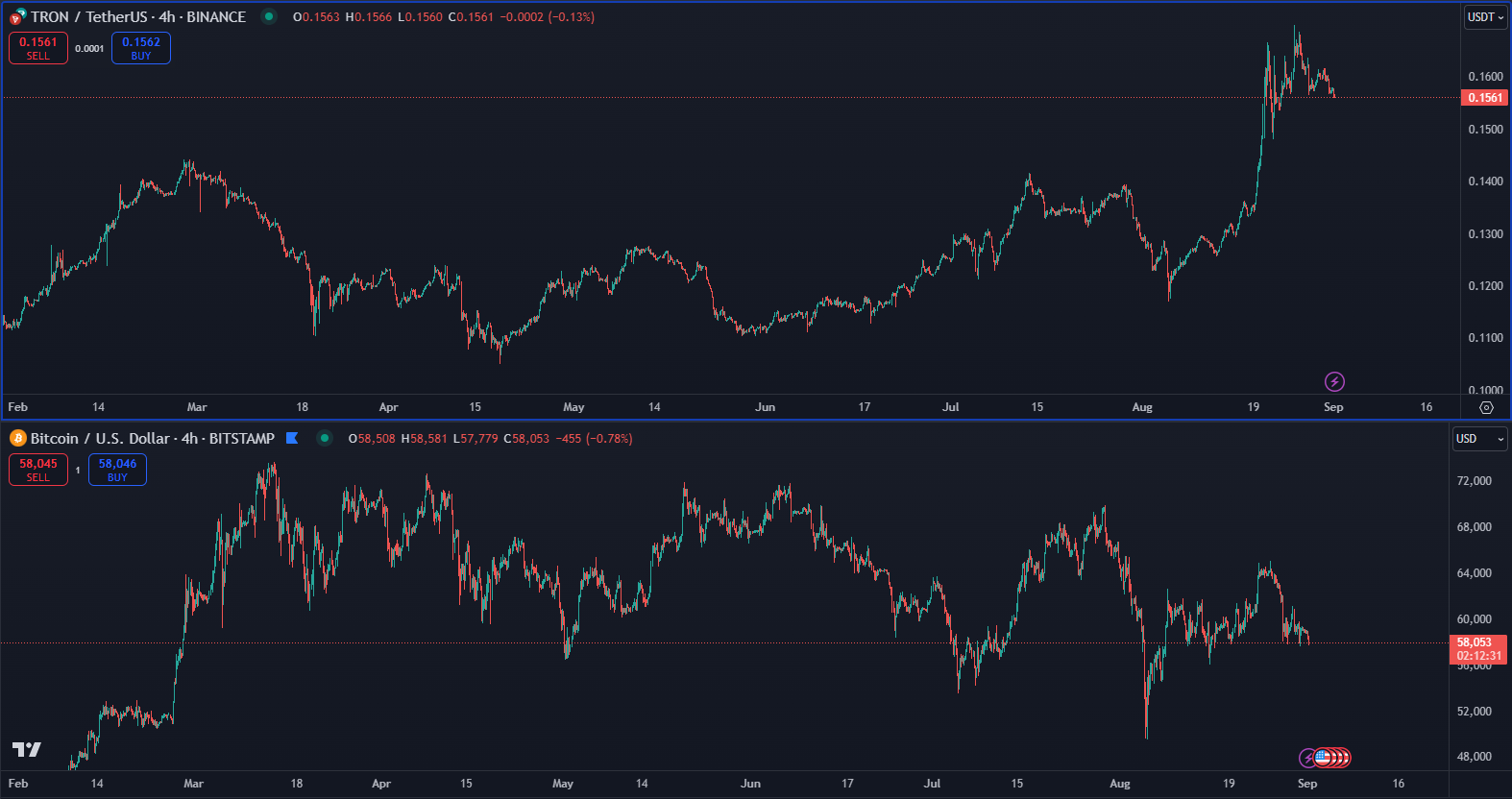Open the USD currency dropdown
The image size is (1512, 799).
[x=1479, y=439]
